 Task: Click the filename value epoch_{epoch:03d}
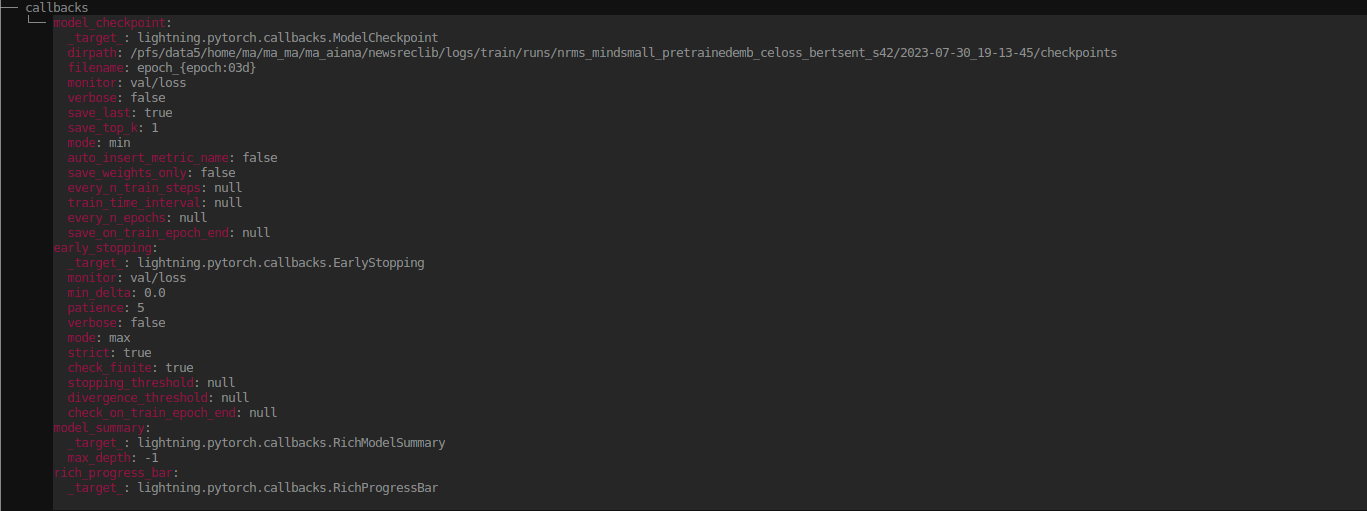coord(189,68)
